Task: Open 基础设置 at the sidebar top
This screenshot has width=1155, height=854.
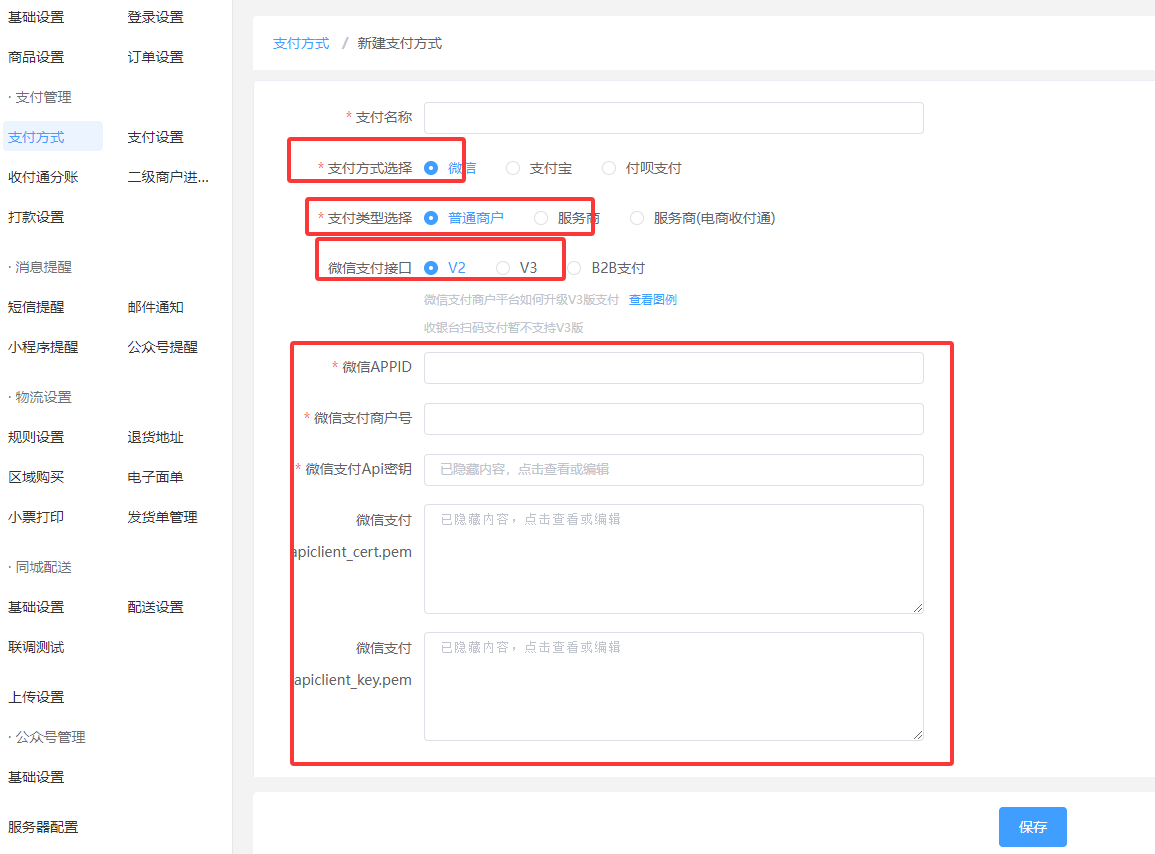Action: 36,17
